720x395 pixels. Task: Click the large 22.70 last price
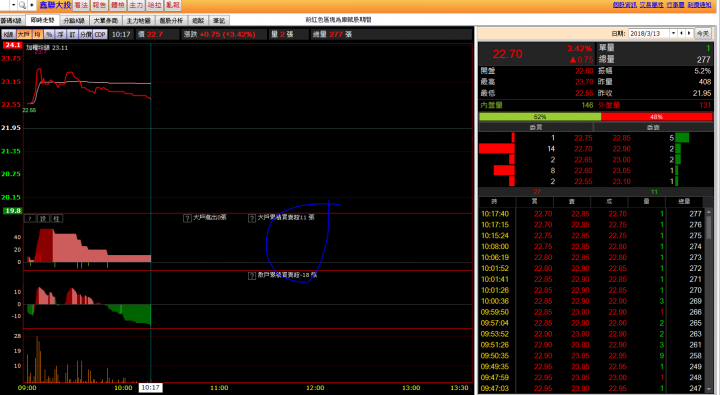point(507,54)
